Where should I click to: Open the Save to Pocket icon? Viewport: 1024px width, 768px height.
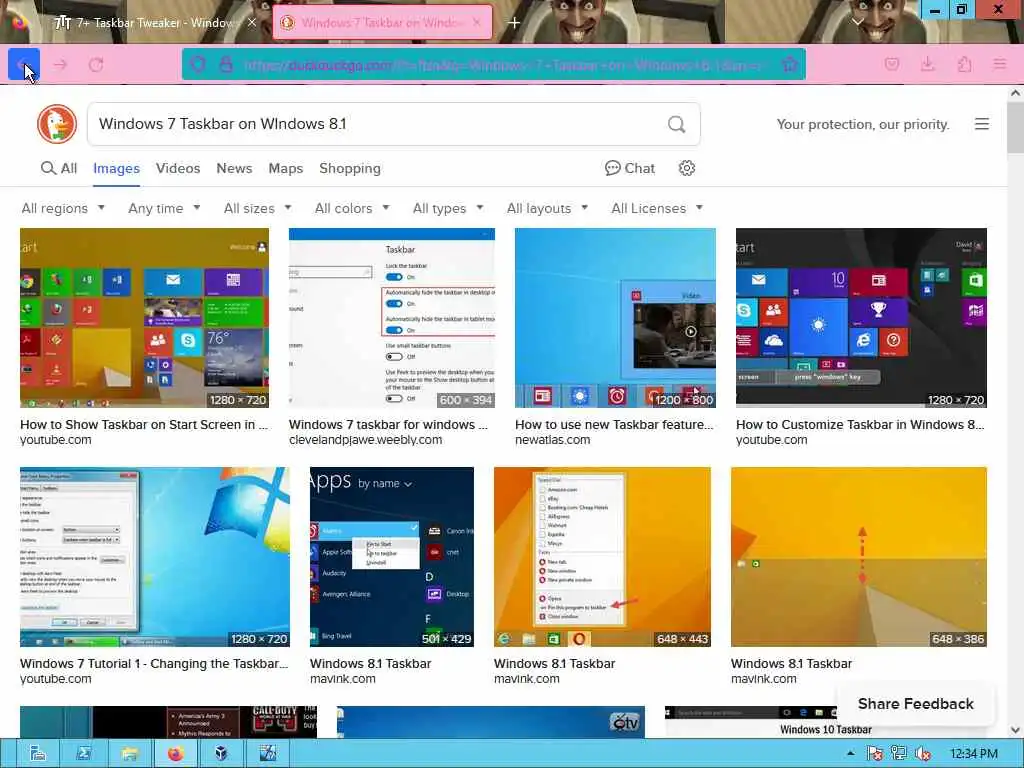click(891, 64)
